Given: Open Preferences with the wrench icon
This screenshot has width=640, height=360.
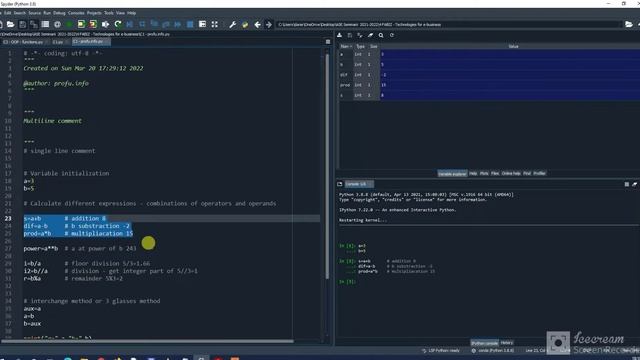Looking at the screenshot, I should (x=233, y=24).
